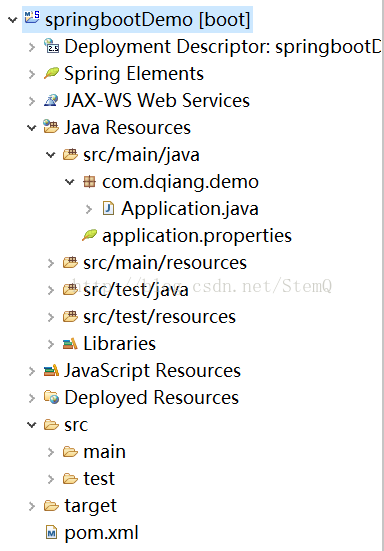
Task: Collapse the Java Resources node
Action: coord(32,128)
